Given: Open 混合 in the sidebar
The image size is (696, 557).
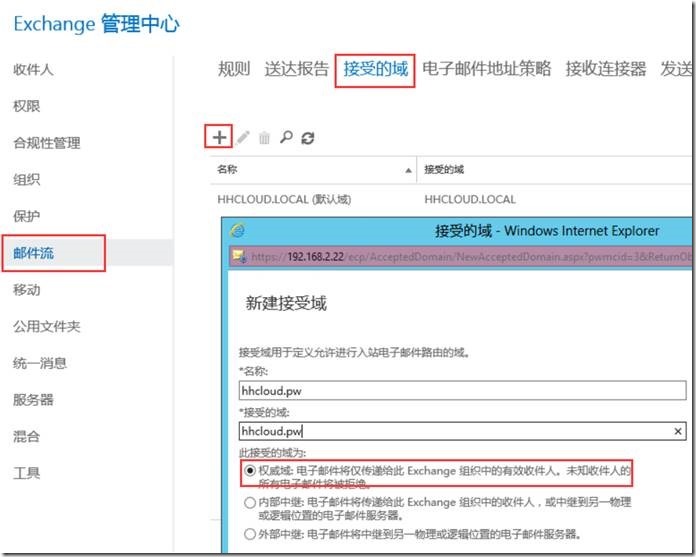Looking at the screenshot, I should tap(27, 436).
